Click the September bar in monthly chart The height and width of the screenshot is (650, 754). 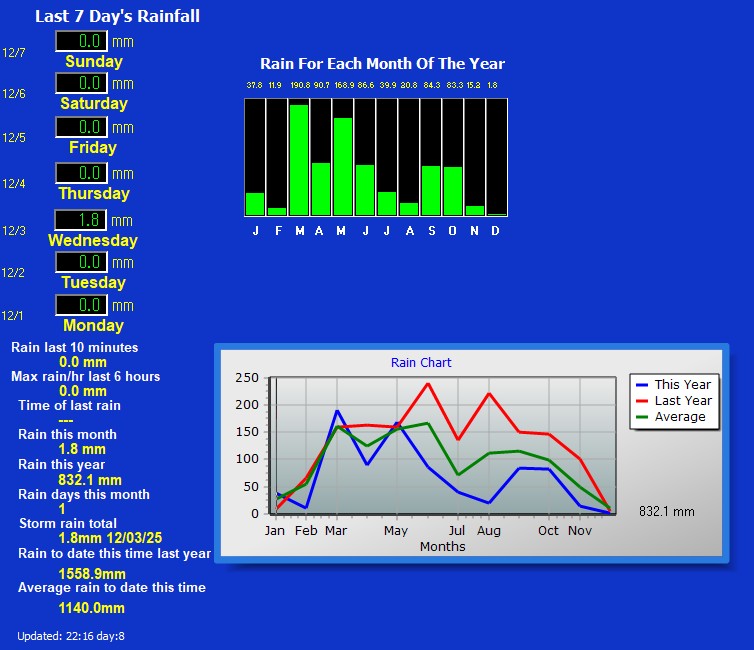point(431,190)
